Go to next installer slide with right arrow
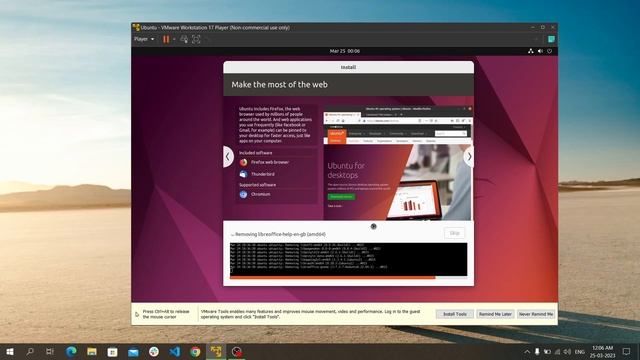 coord(469,157)
